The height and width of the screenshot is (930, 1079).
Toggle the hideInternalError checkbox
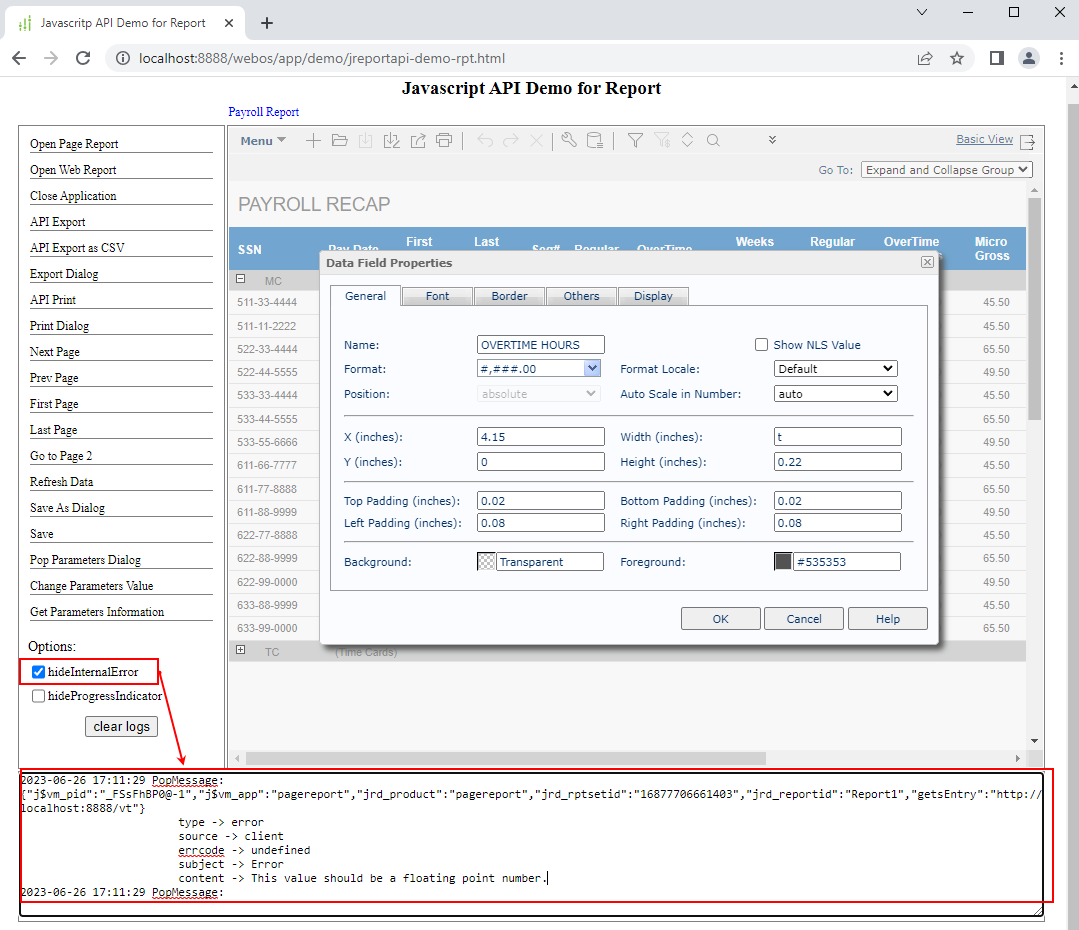(39, 672)
